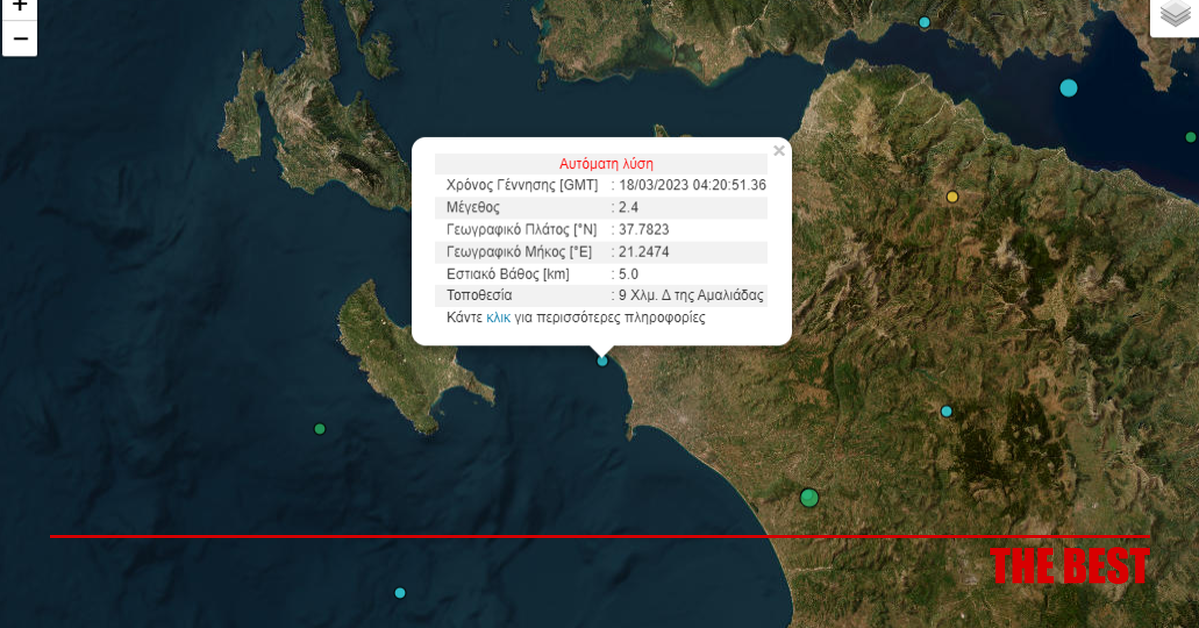Select the small green marker in the sea near Zakynthos
The height and width of the screenshot is (628, 1199).
click(320, 429)
